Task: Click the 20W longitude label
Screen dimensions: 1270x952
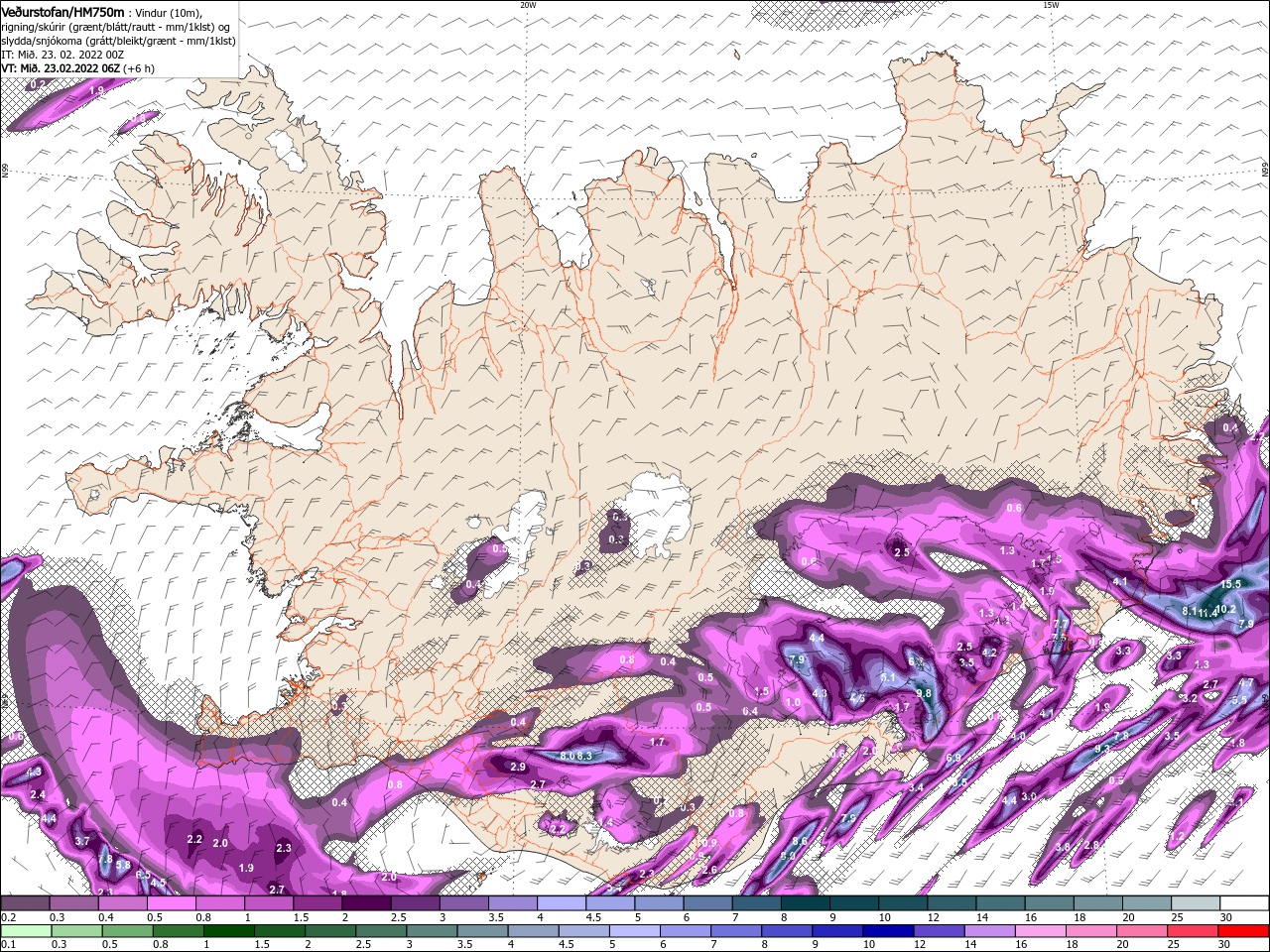Action: tap(528, 5)
